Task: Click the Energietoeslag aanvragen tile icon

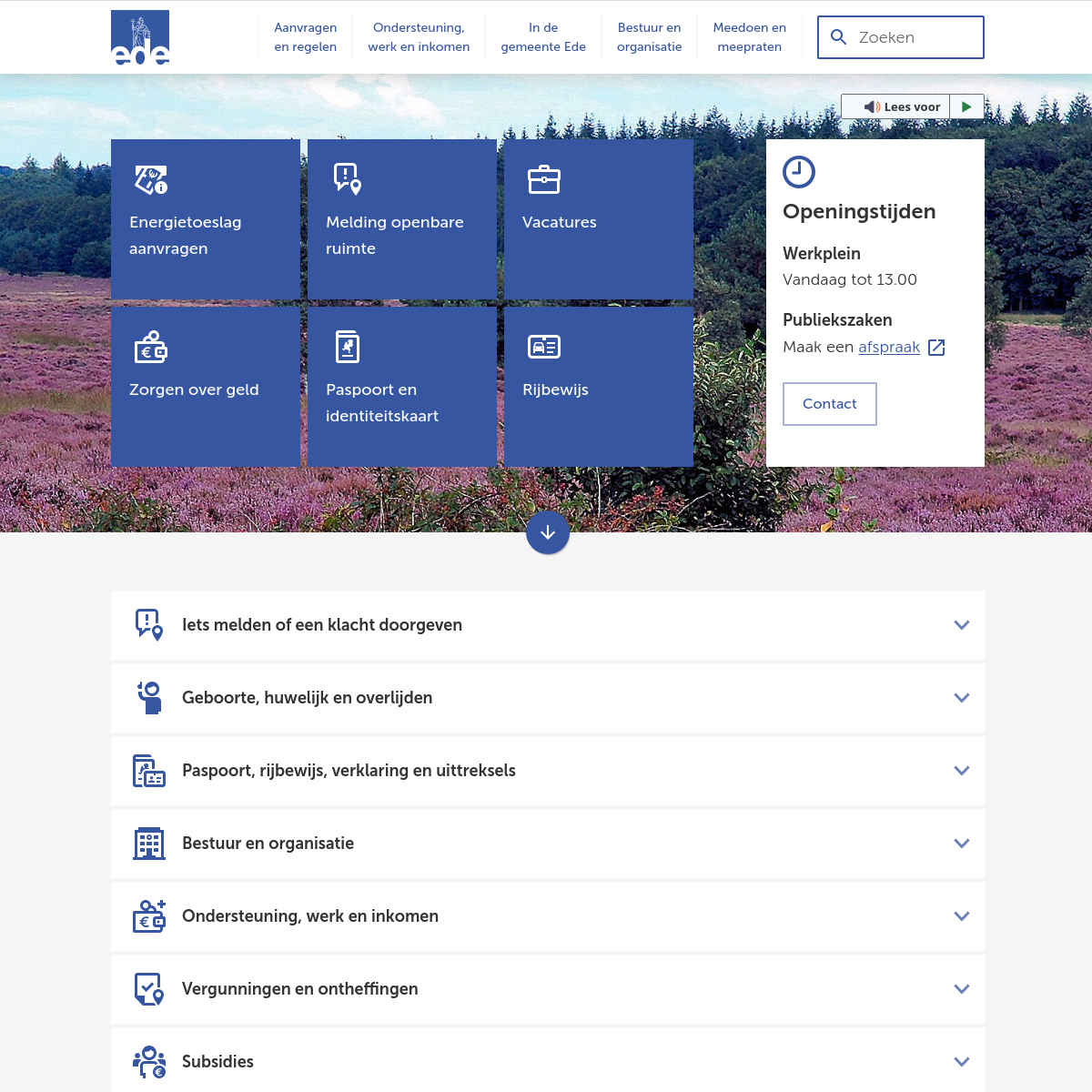Action: (x=151, y=179)
